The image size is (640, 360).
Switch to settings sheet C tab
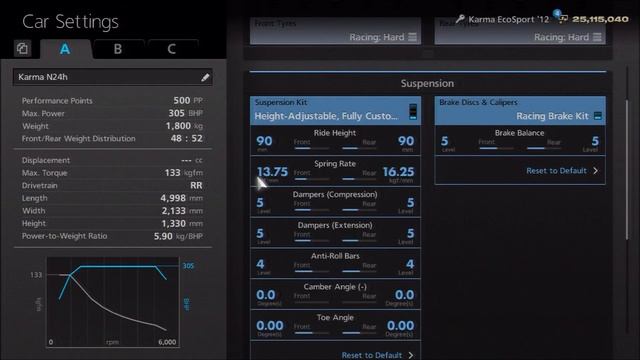click(x=171, y=49)
